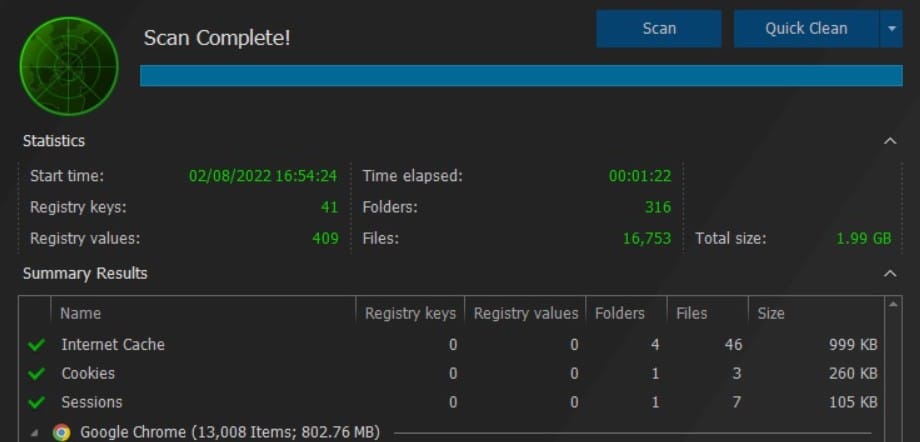
Task: Click the Scan button
Action: point(659,28)
